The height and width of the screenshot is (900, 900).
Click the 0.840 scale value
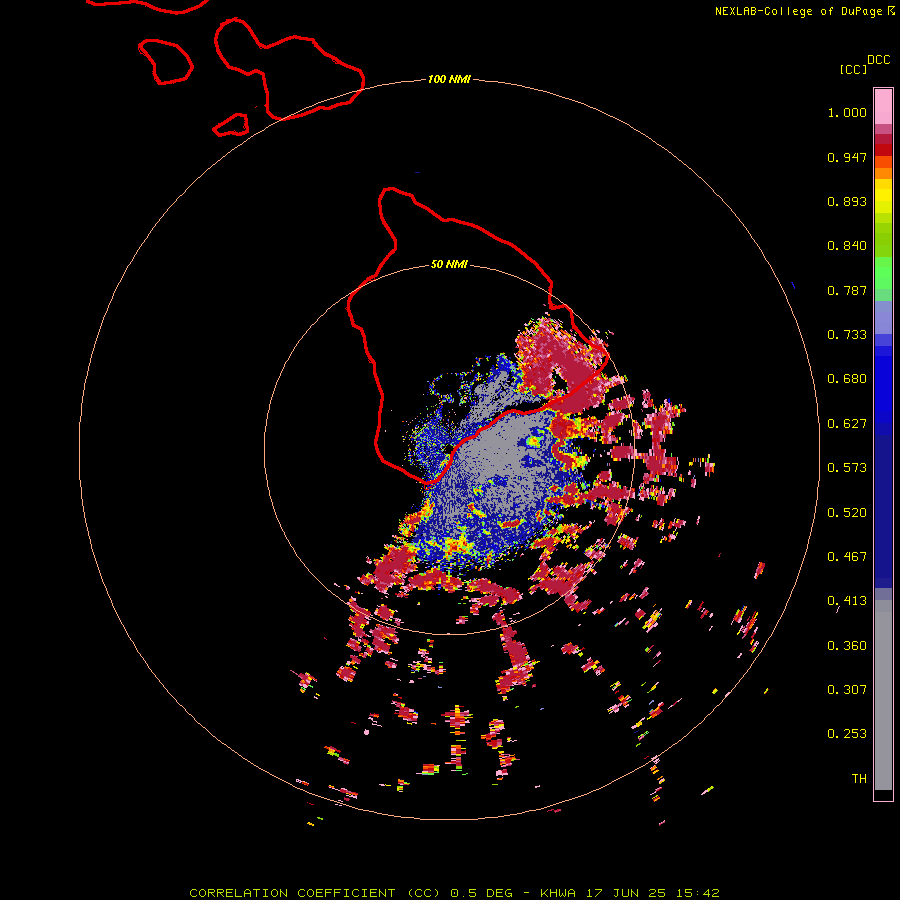847,246
